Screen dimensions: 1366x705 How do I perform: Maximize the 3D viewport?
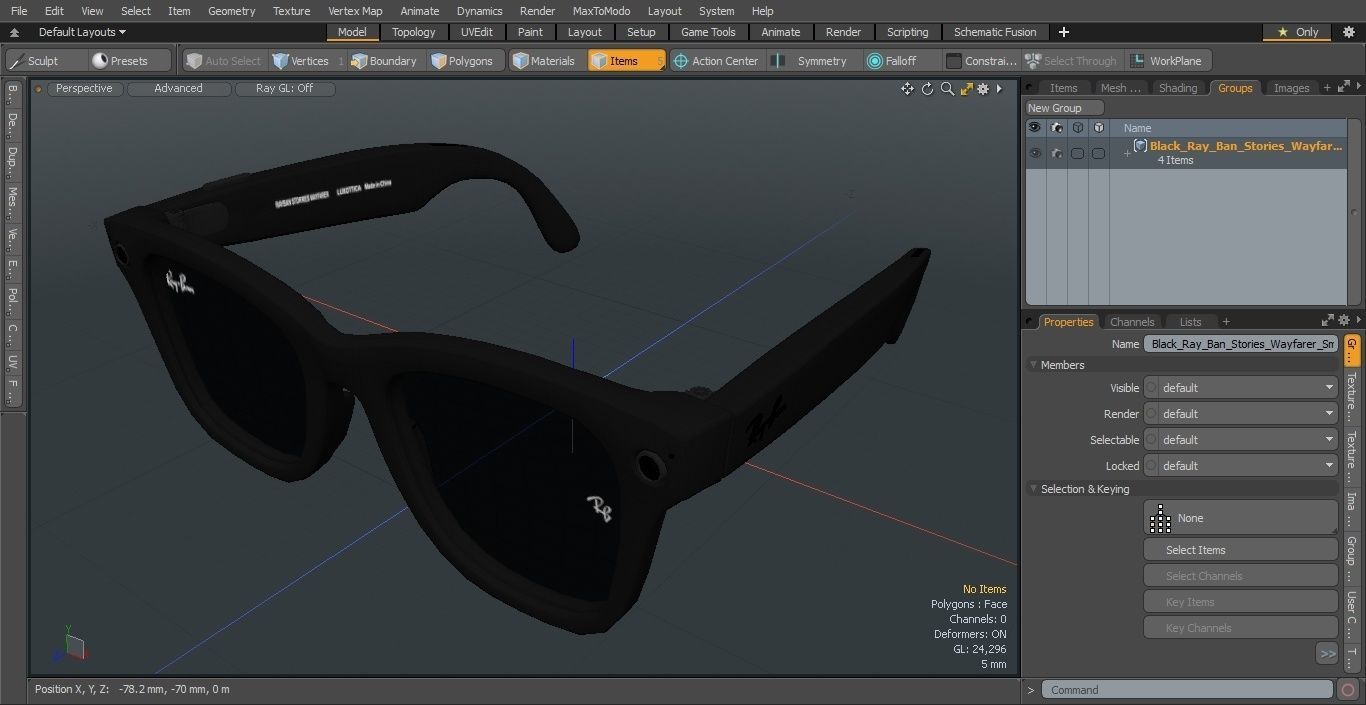tap(966, 89)
